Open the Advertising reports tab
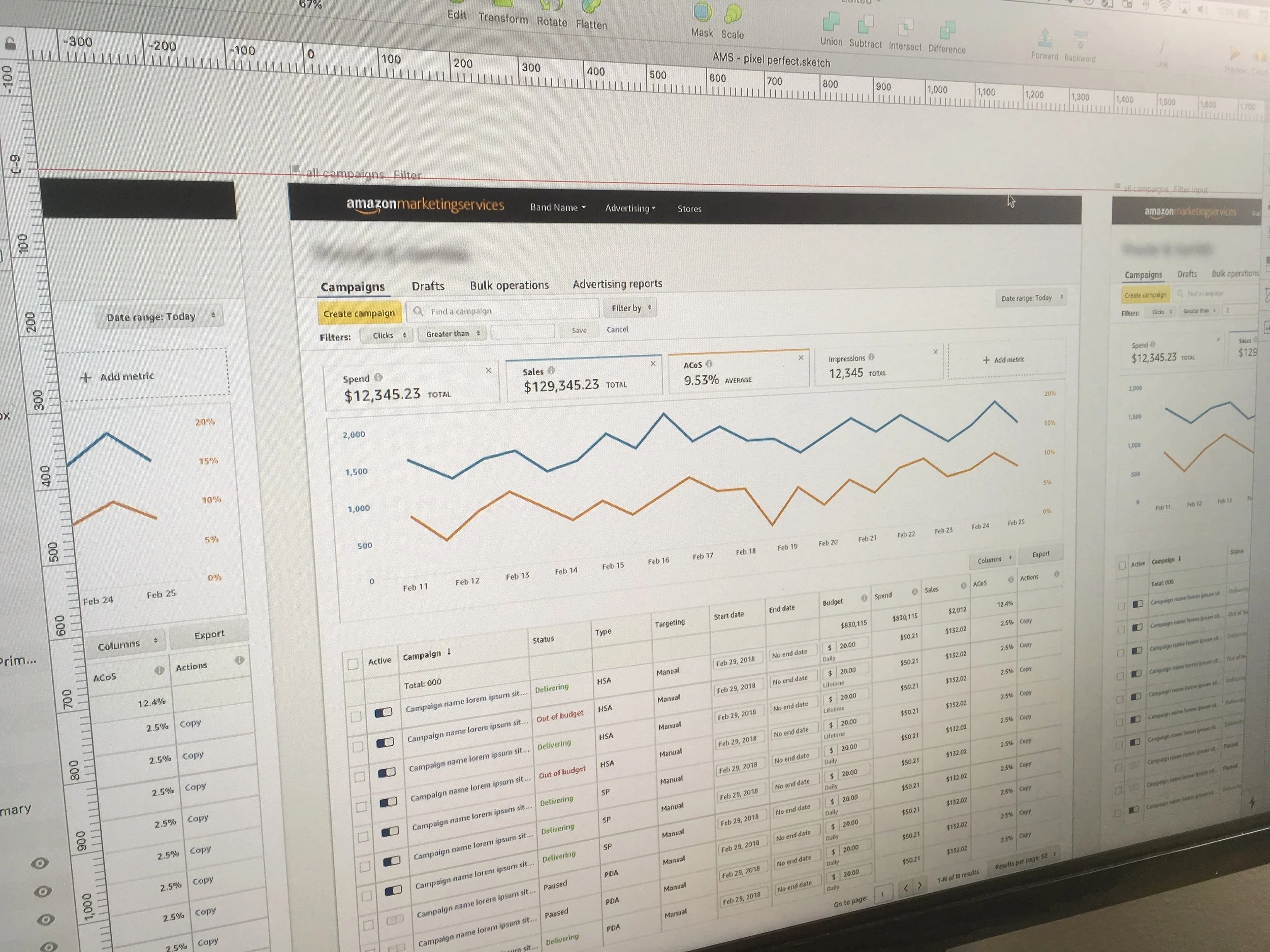Viewport: 1270px width, 952px height. coord(617,284)
